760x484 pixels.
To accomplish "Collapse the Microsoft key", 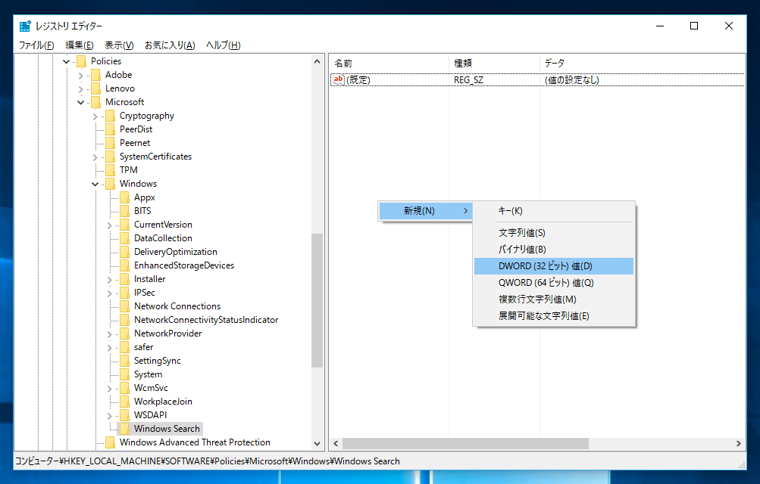I will pos(81,102).
